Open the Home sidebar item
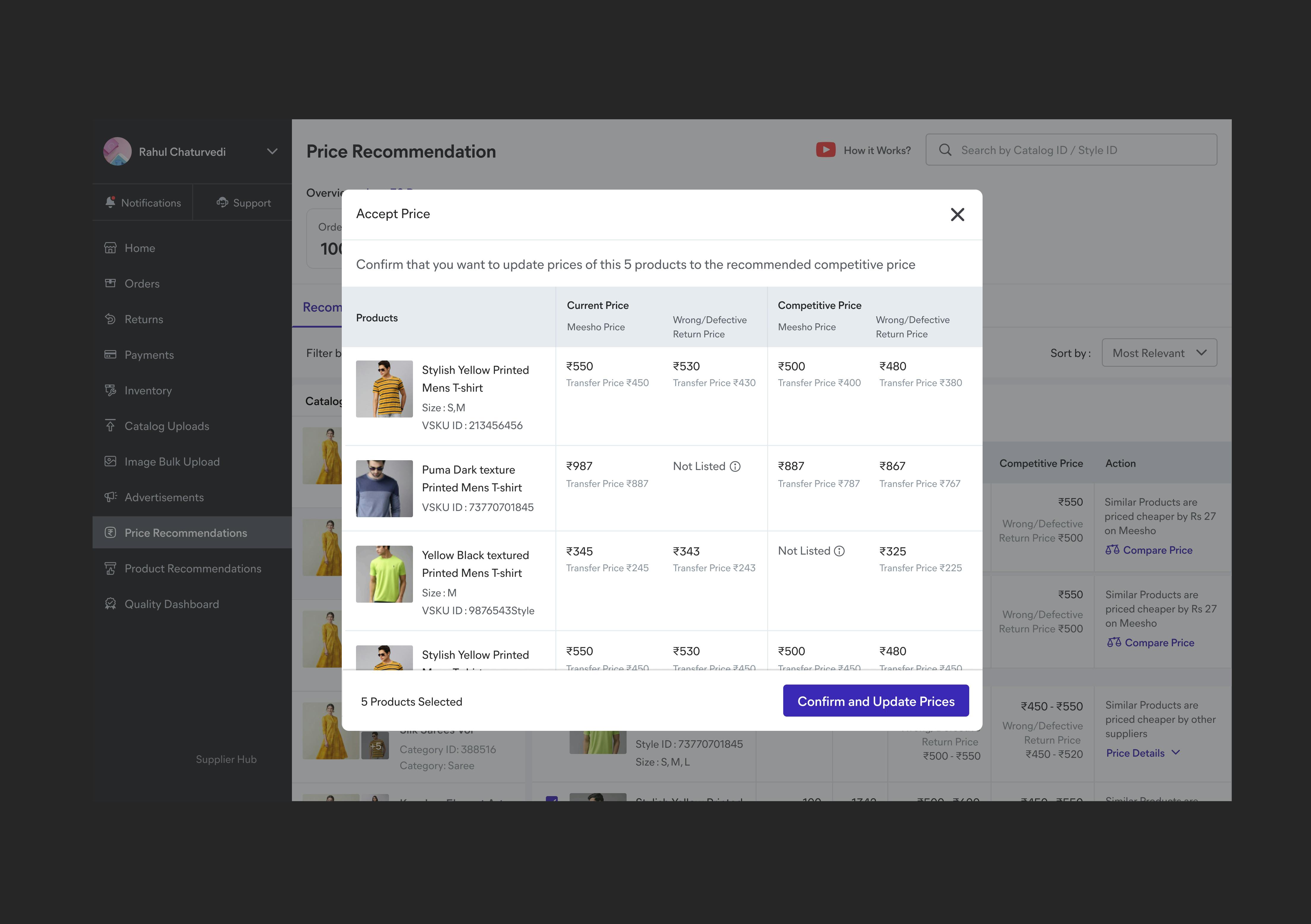The image size is (1311, 924). 192,248
